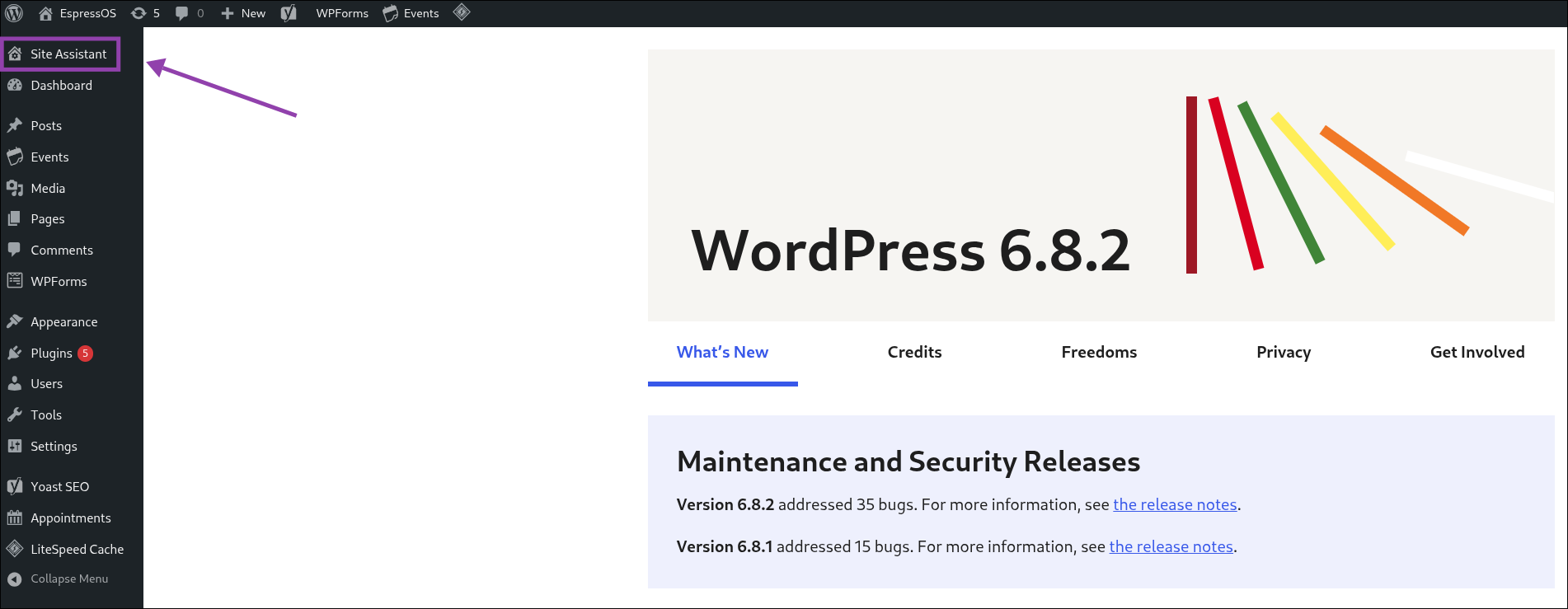1568x609 pixels.
Task: Open the LiteSpeed Cache menu label
Action: click(x=77, y=549)
